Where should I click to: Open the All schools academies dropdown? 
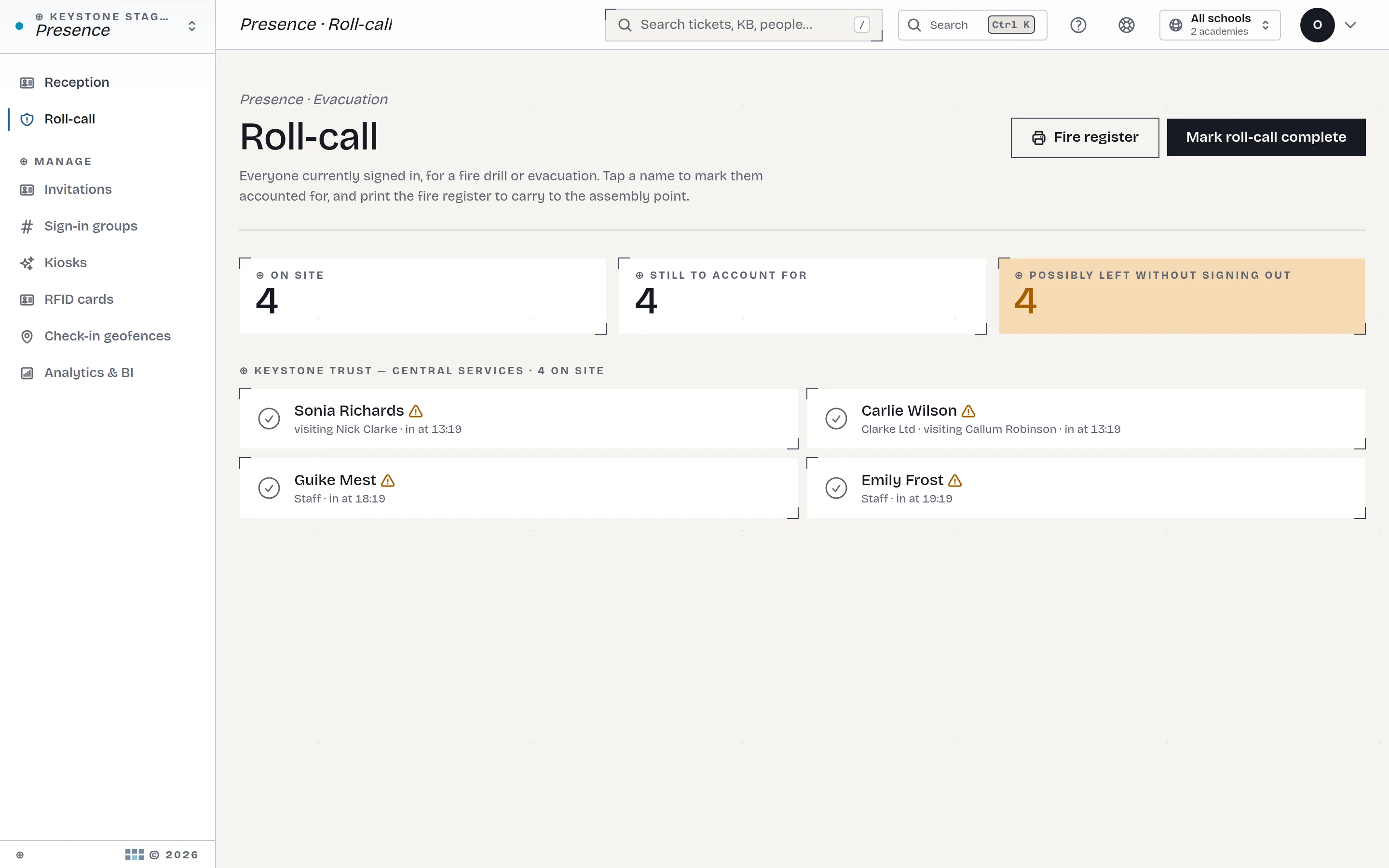pos(1220,25)
